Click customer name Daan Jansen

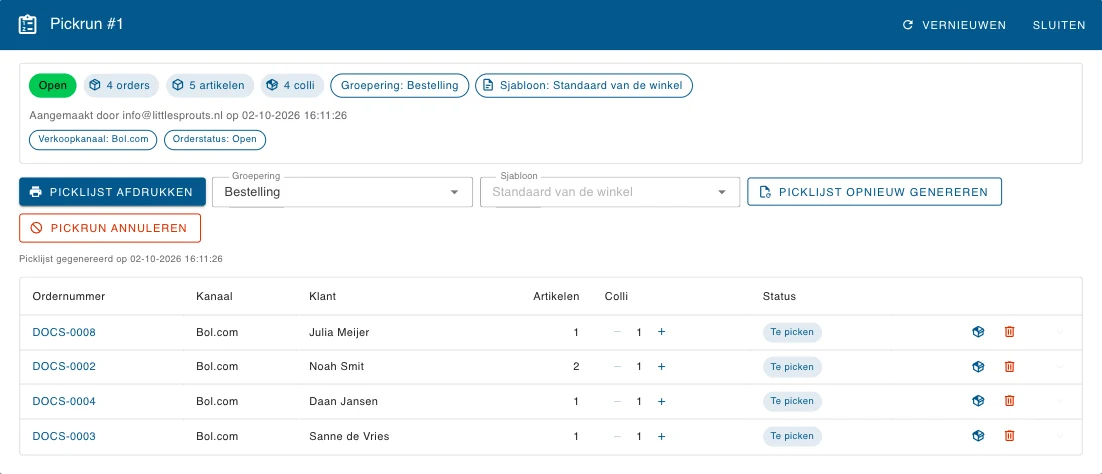tap(344, 402)
